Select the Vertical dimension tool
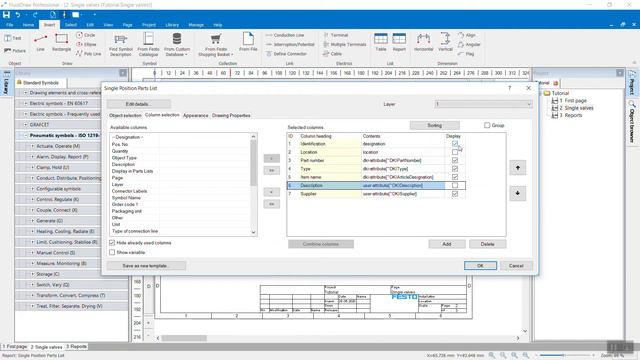Image resolution: width=640 pixels, height=360 pixels. coord(445,42)
